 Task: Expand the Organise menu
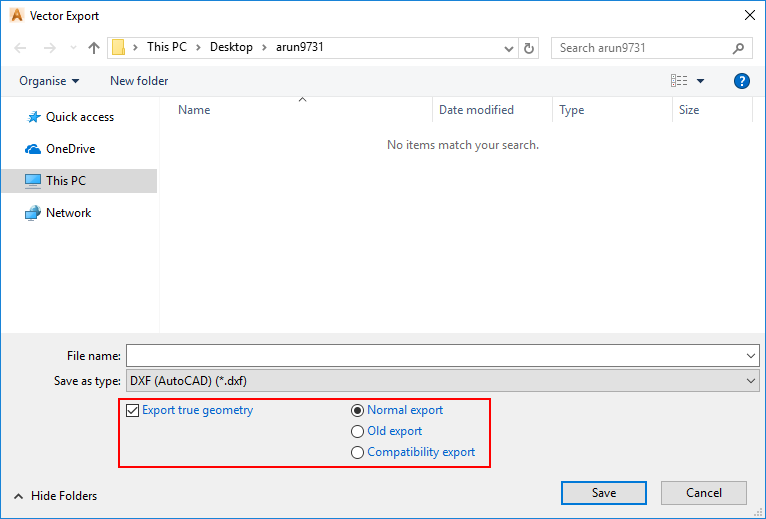[49, 81]
